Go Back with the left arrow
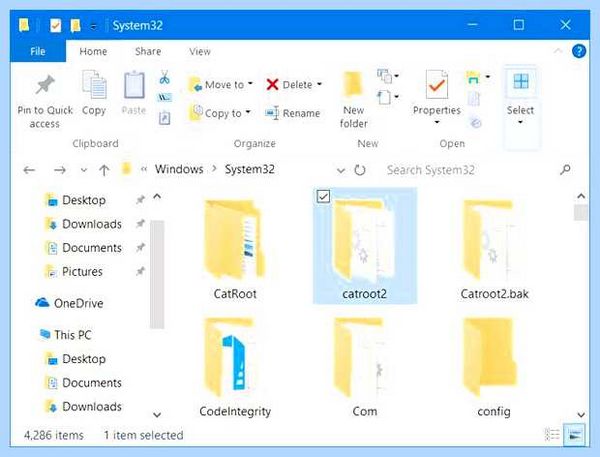This screenshot has height=457, width=600. tap(29, 170)
